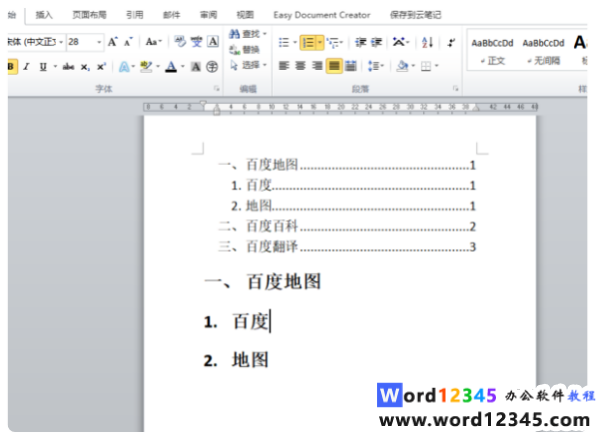Apply the 正文 style

[492, 51]
